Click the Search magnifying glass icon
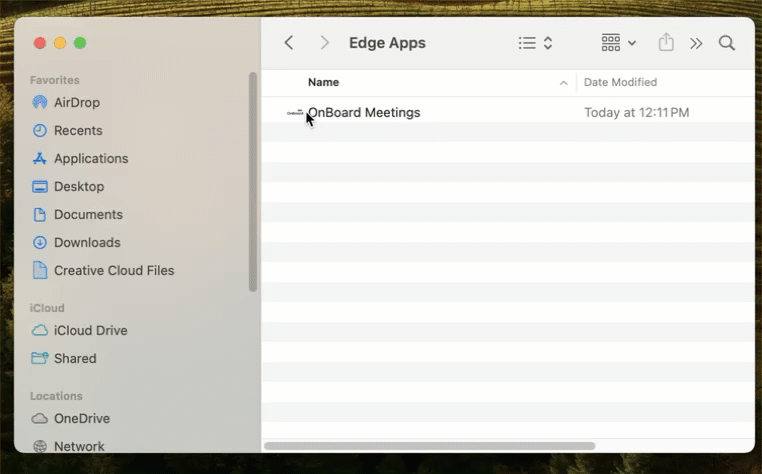The image size is (762, 474). [727, 43]
